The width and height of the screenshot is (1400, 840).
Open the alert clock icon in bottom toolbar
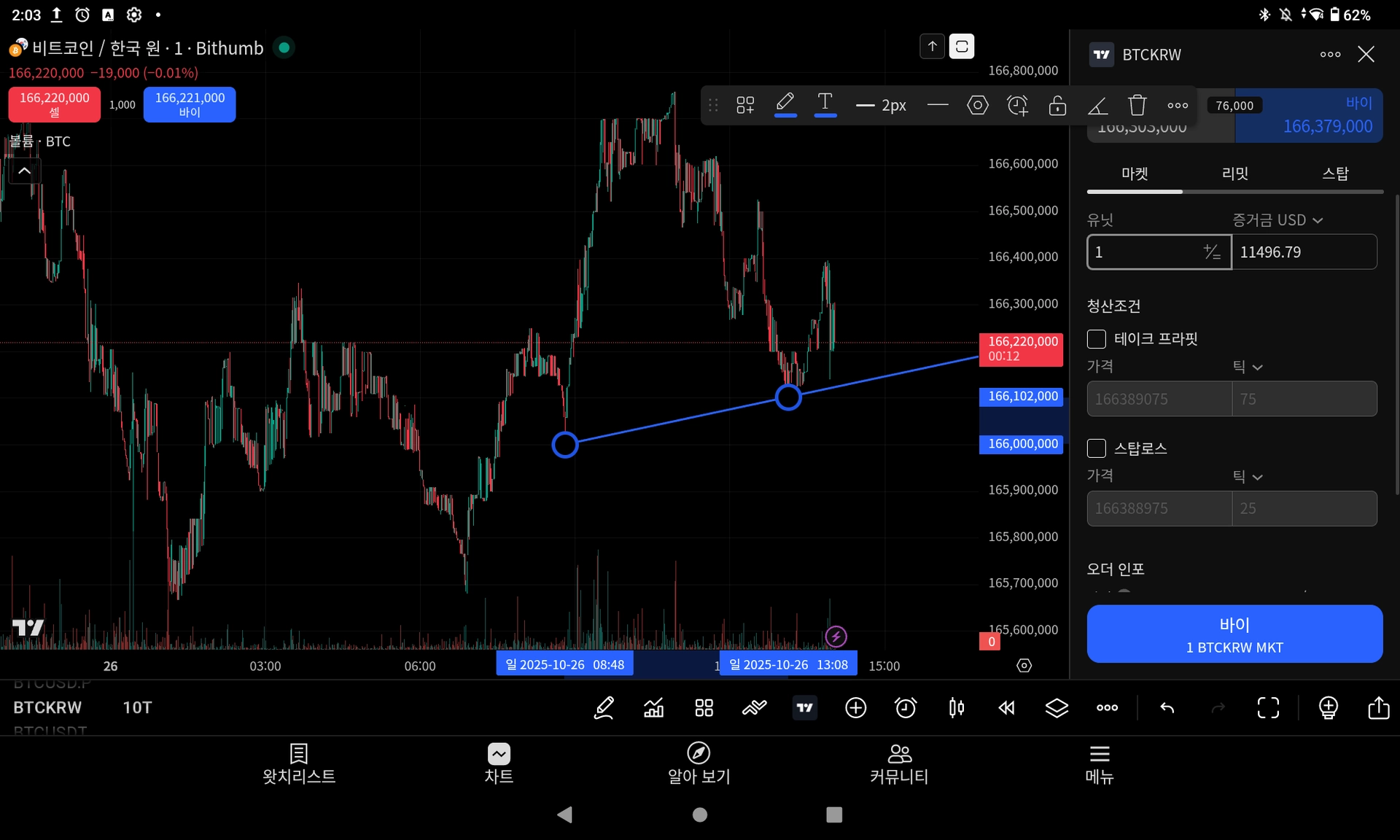pos(906,707)
